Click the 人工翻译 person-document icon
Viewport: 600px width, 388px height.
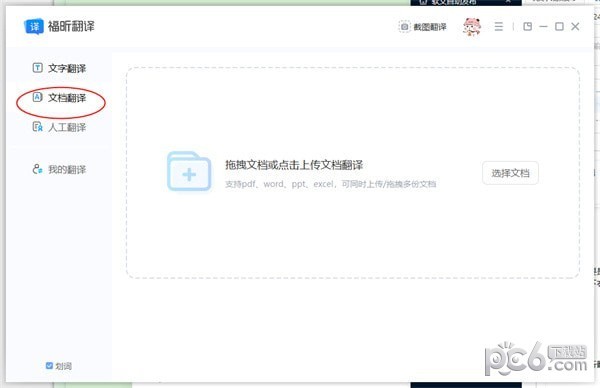(x=38, y=127)
